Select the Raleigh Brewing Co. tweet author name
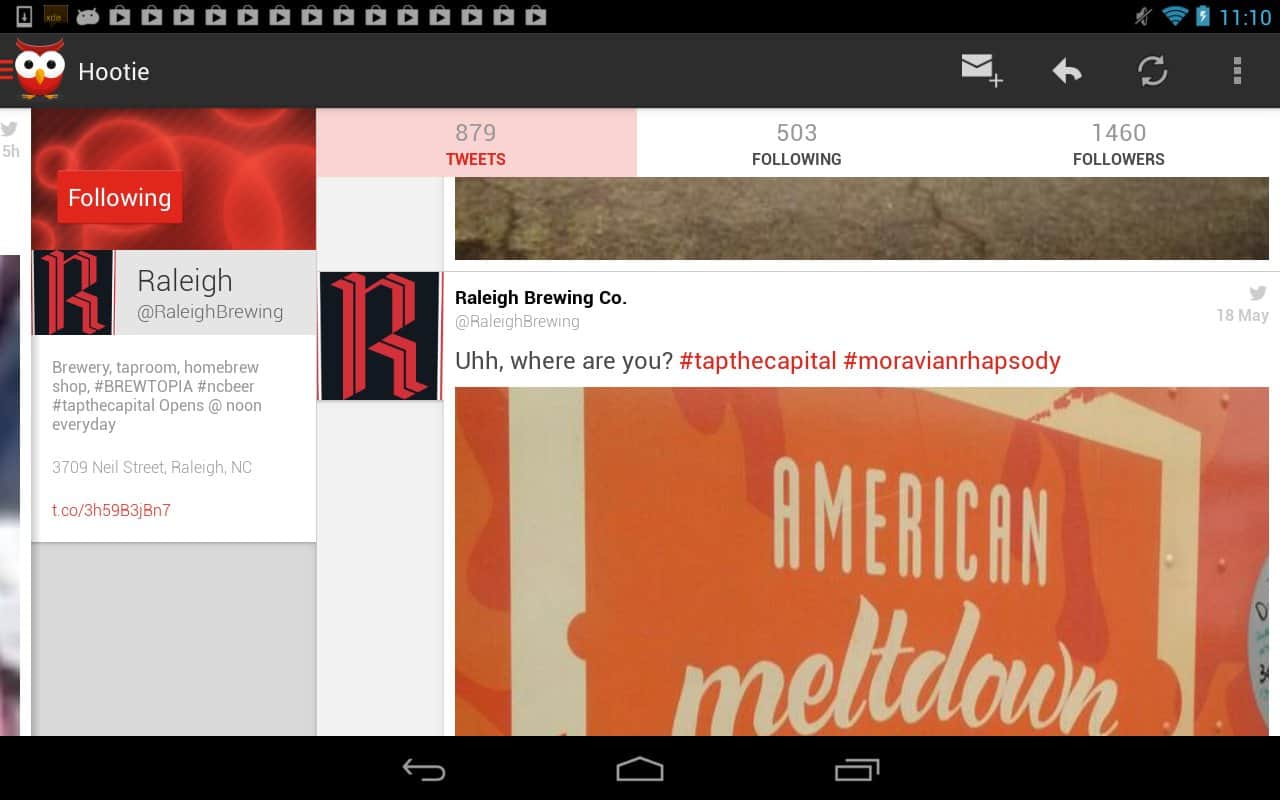 pos(540,297)
